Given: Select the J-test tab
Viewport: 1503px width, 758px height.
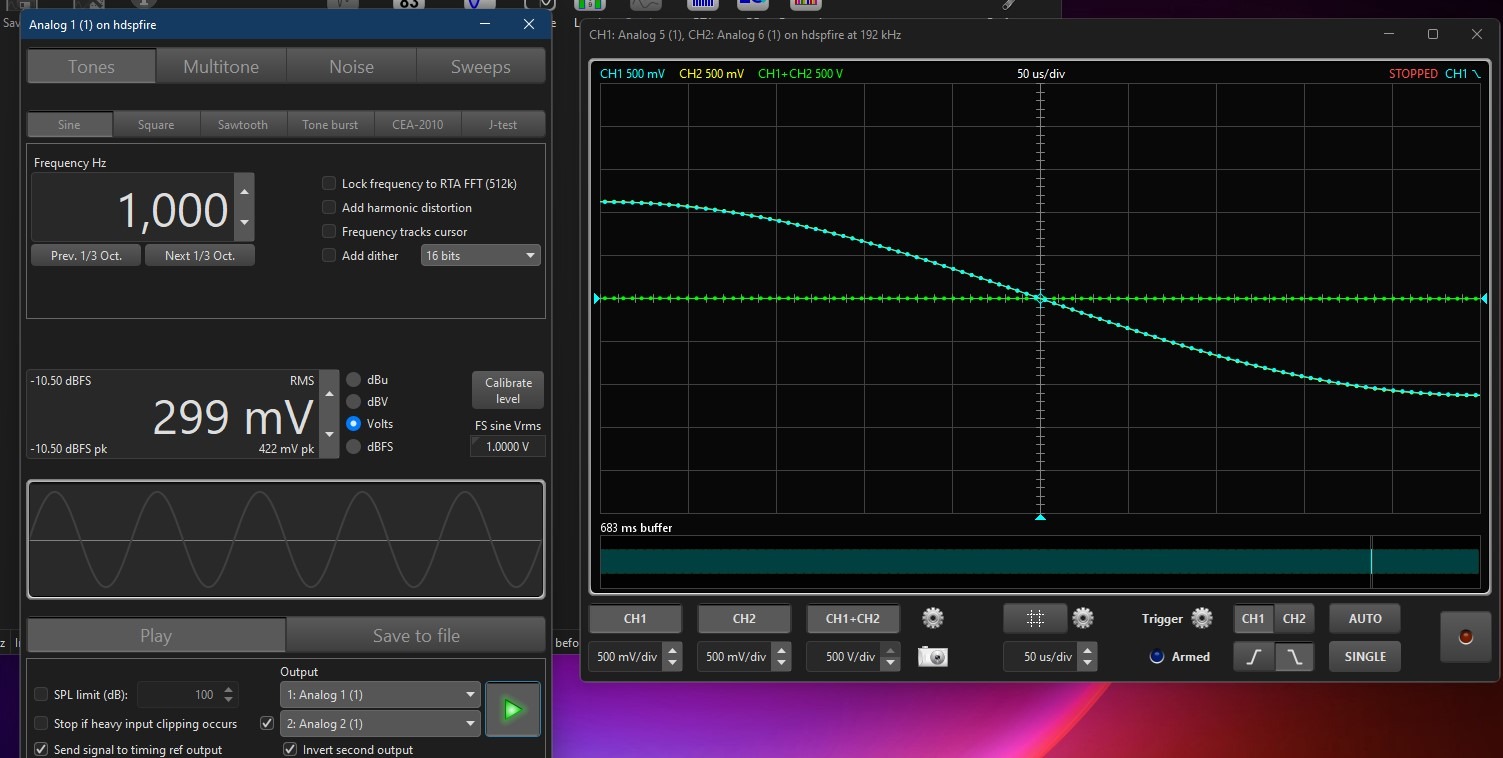Looking at the screenshot, I should pos(503,124).
